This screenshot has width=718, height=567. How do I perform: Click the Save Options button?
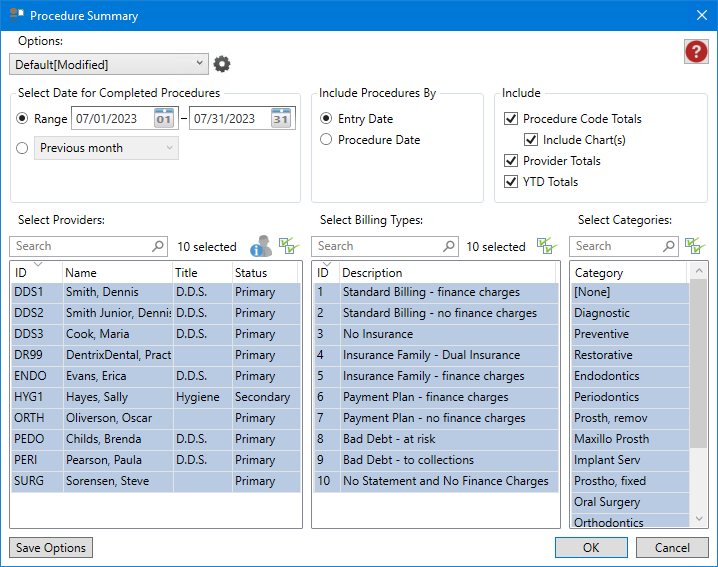coord(51,548)
